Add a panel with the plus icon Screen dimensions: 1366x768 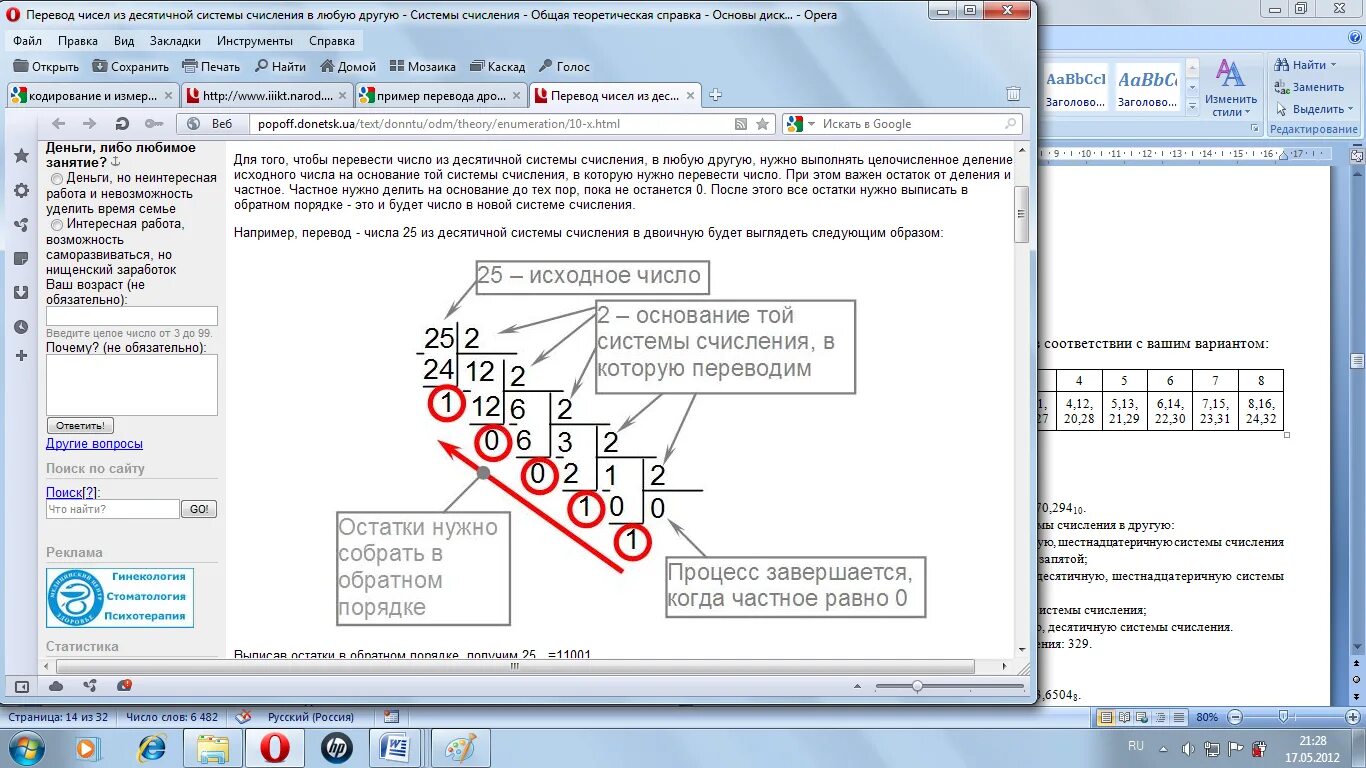21,356
